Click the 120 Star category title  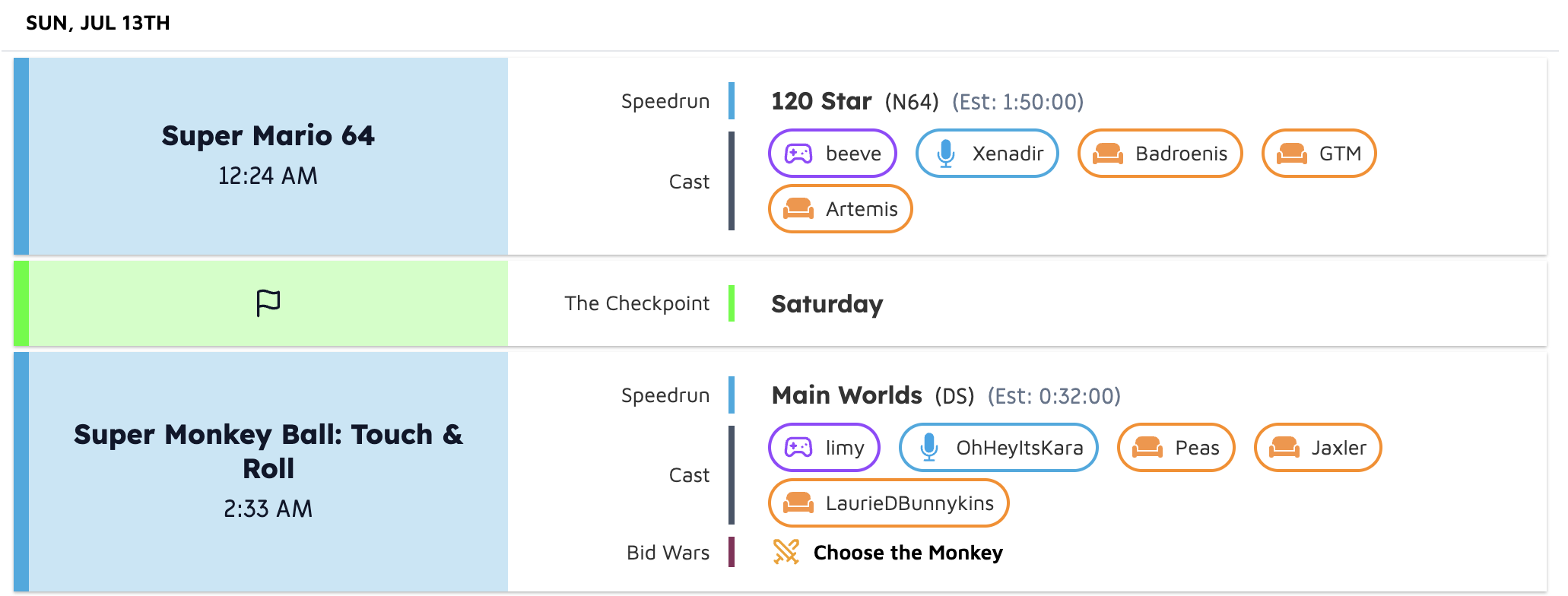coord(821,101)
